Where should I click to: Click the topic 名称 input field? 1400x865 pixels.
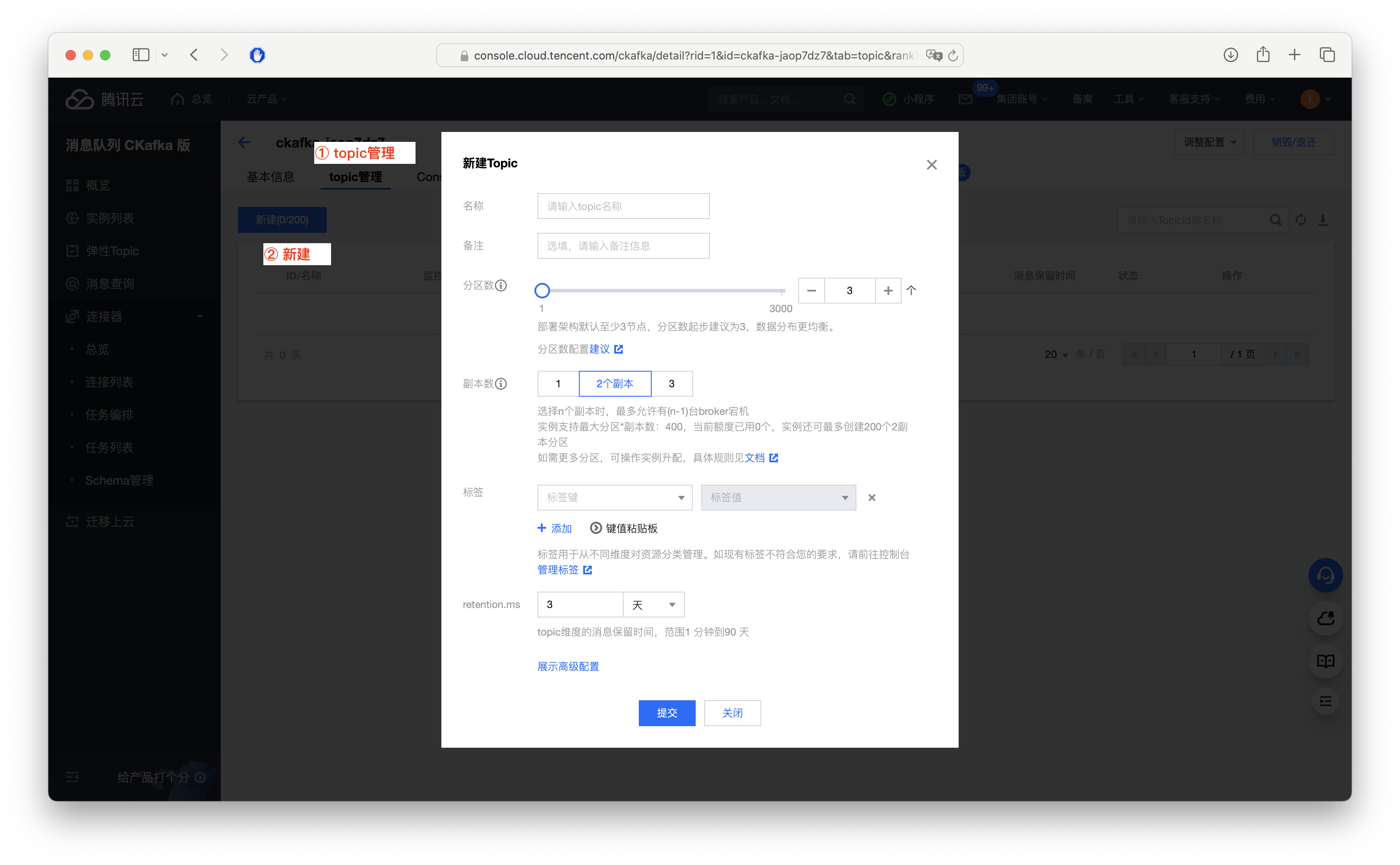click(623, 206)
